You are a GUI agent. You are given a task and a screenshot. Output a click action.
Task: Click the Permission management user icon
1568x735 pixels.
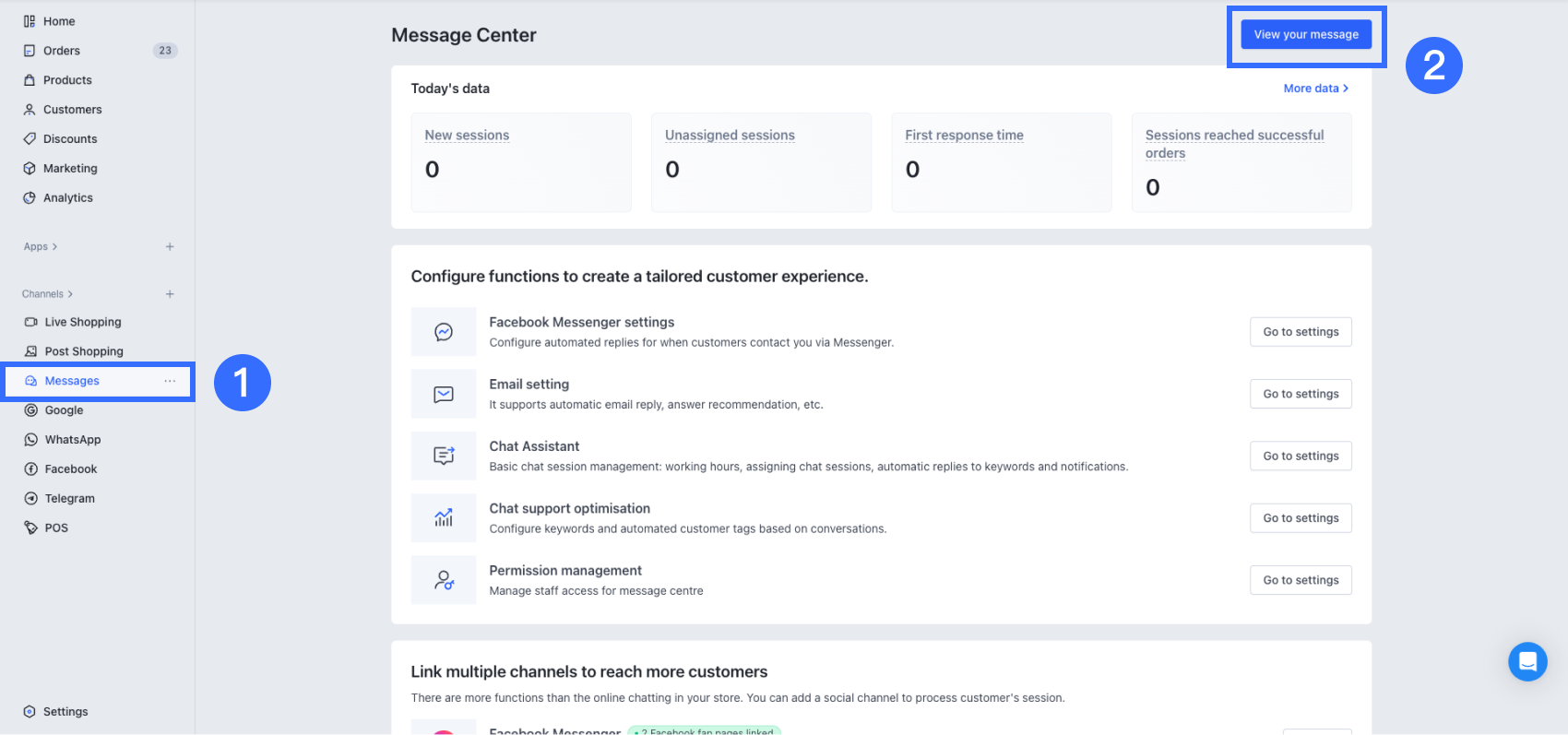click(444, 580)
